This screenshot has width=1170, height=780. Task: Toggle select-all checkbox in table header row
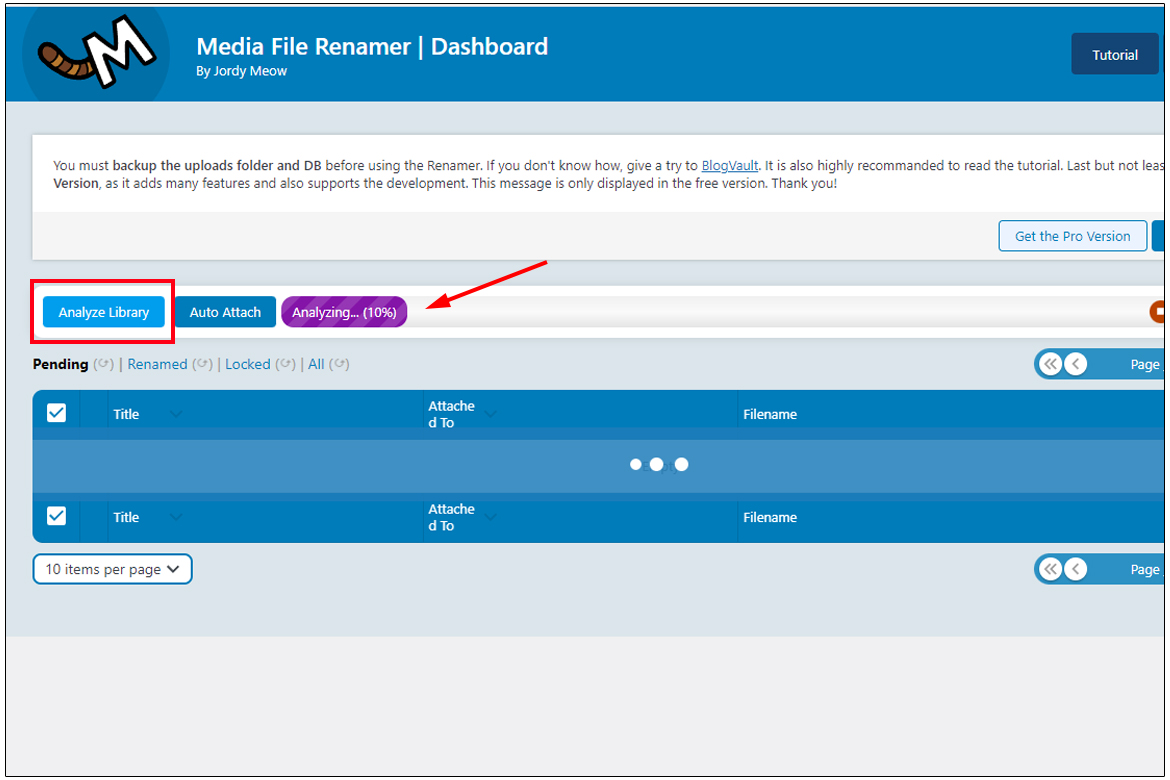(x=57, y=413)
